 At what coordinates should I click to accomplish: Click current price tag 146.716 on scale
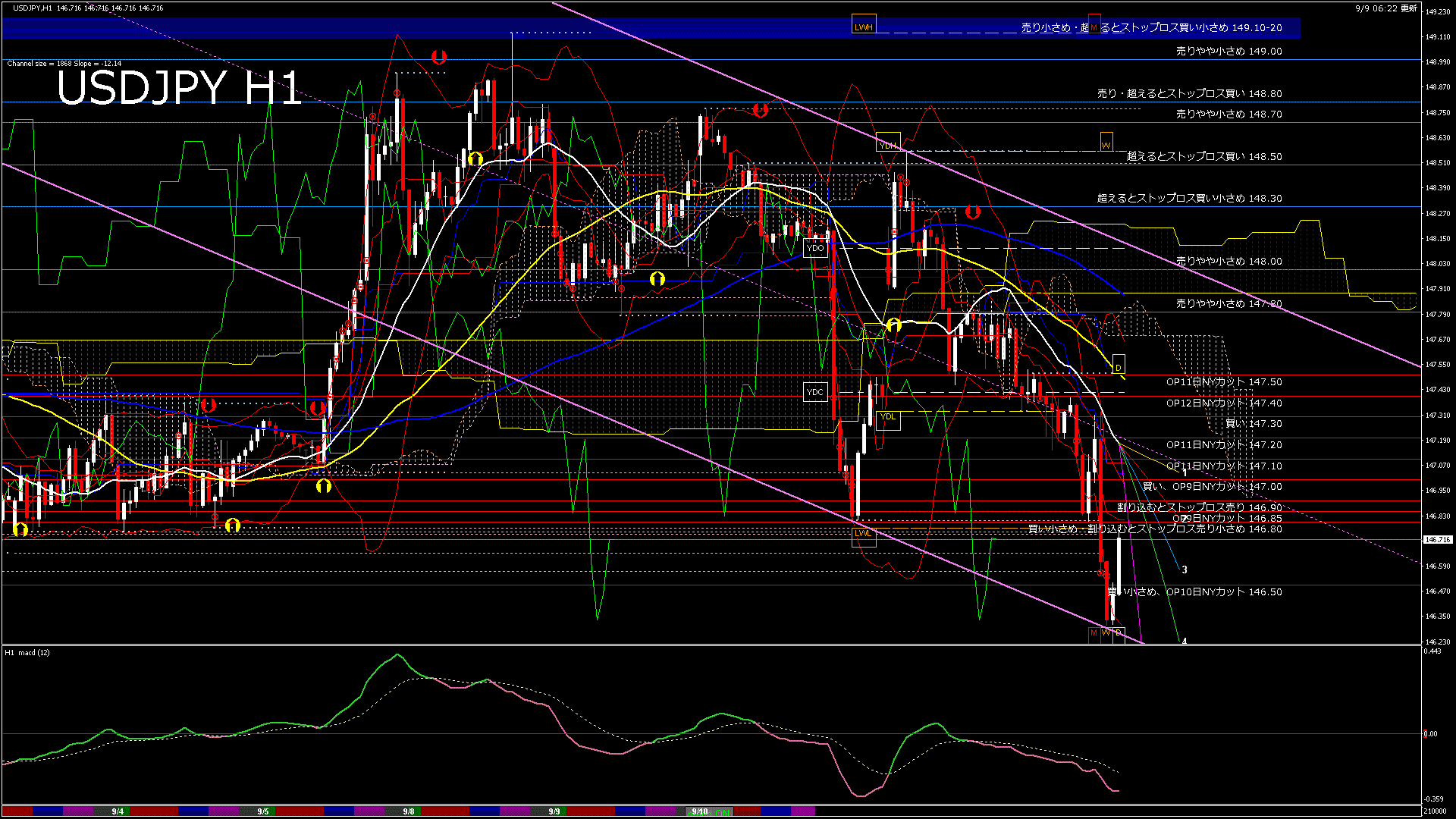click(1438, 540)
